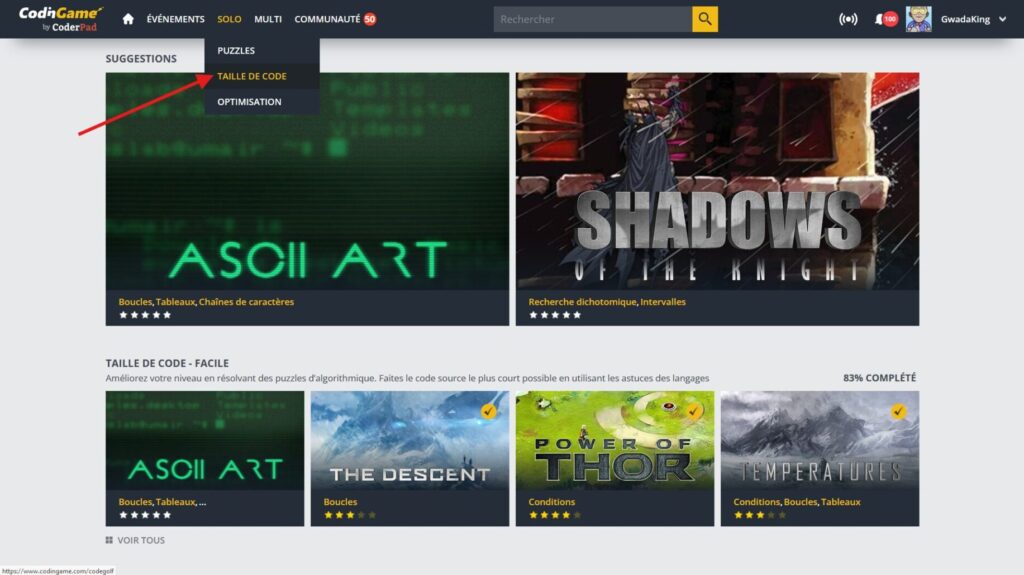The height and width of the screenshot is (575, 1024).
Task: Open notifications bell with 100 badge
Action: pyautogui.click(x=886, y=19)
